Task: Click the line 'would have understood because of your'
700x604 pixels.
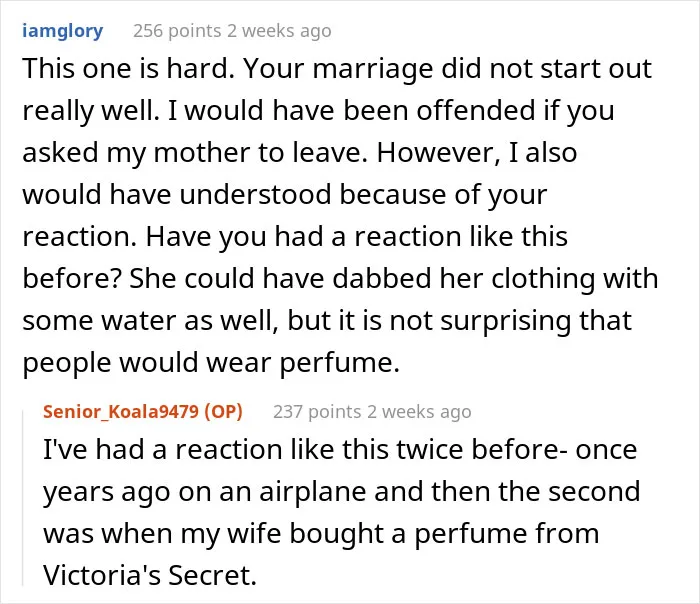Action: [285, 195]
